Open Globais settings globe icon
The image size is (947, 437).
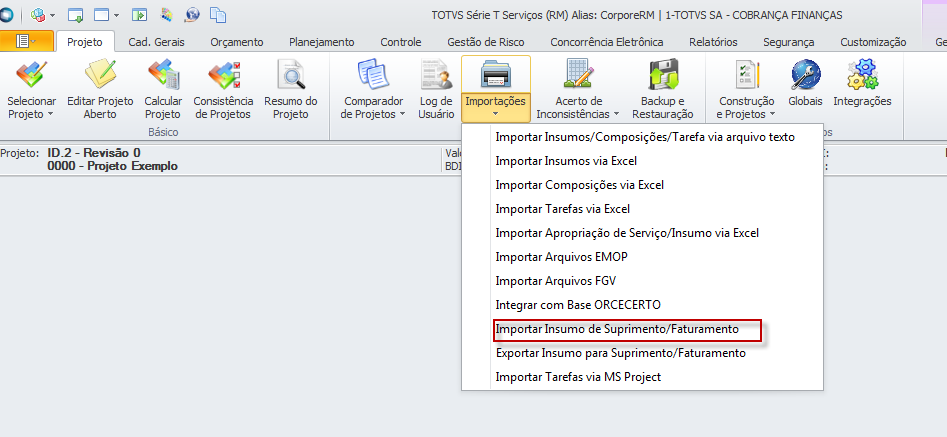coord(806,74)
